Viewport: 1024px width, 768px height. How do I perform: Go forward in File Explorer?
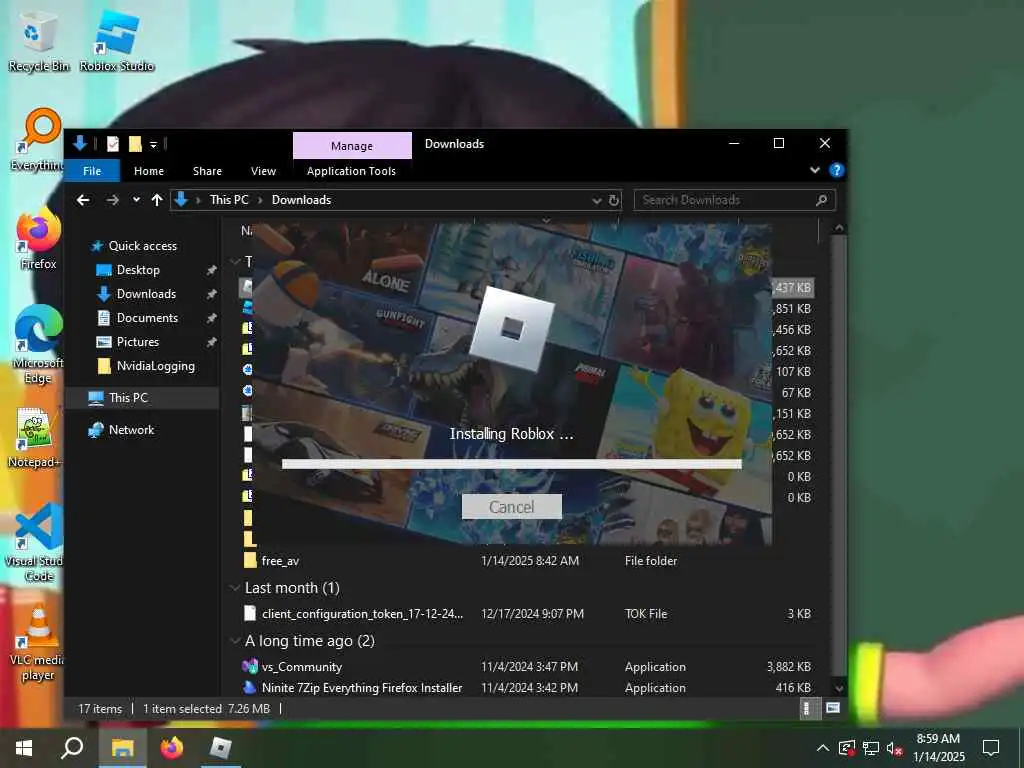112,200
